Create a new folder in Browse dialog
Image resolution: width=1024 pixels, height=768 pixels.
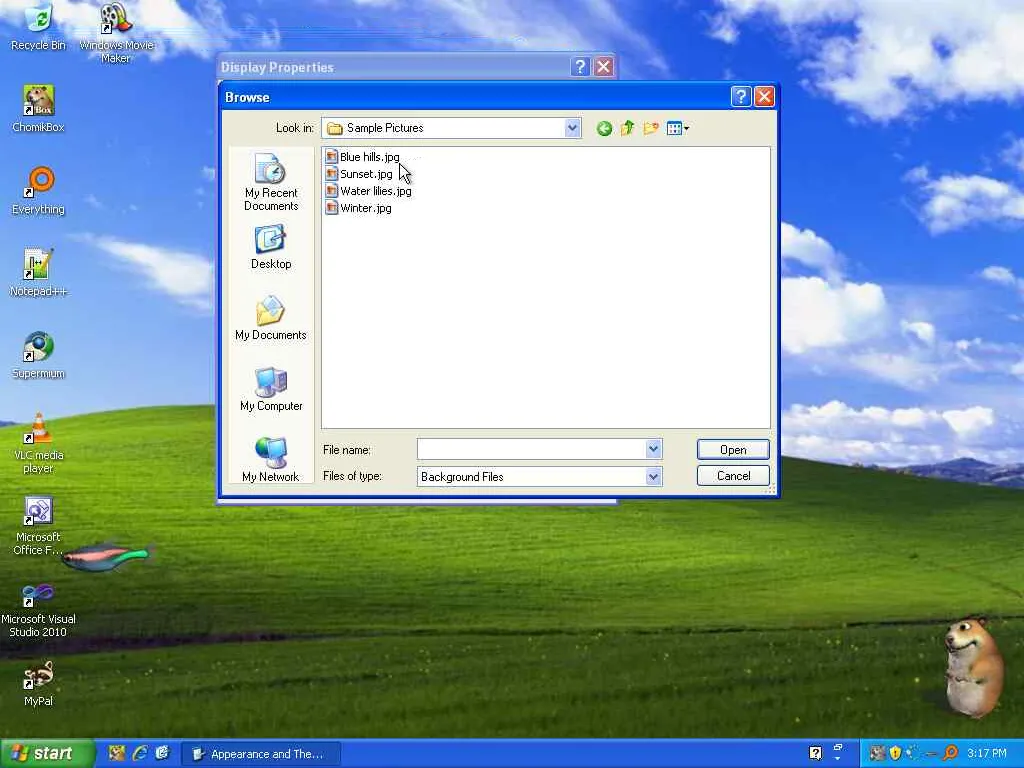[x=650, y=128]
